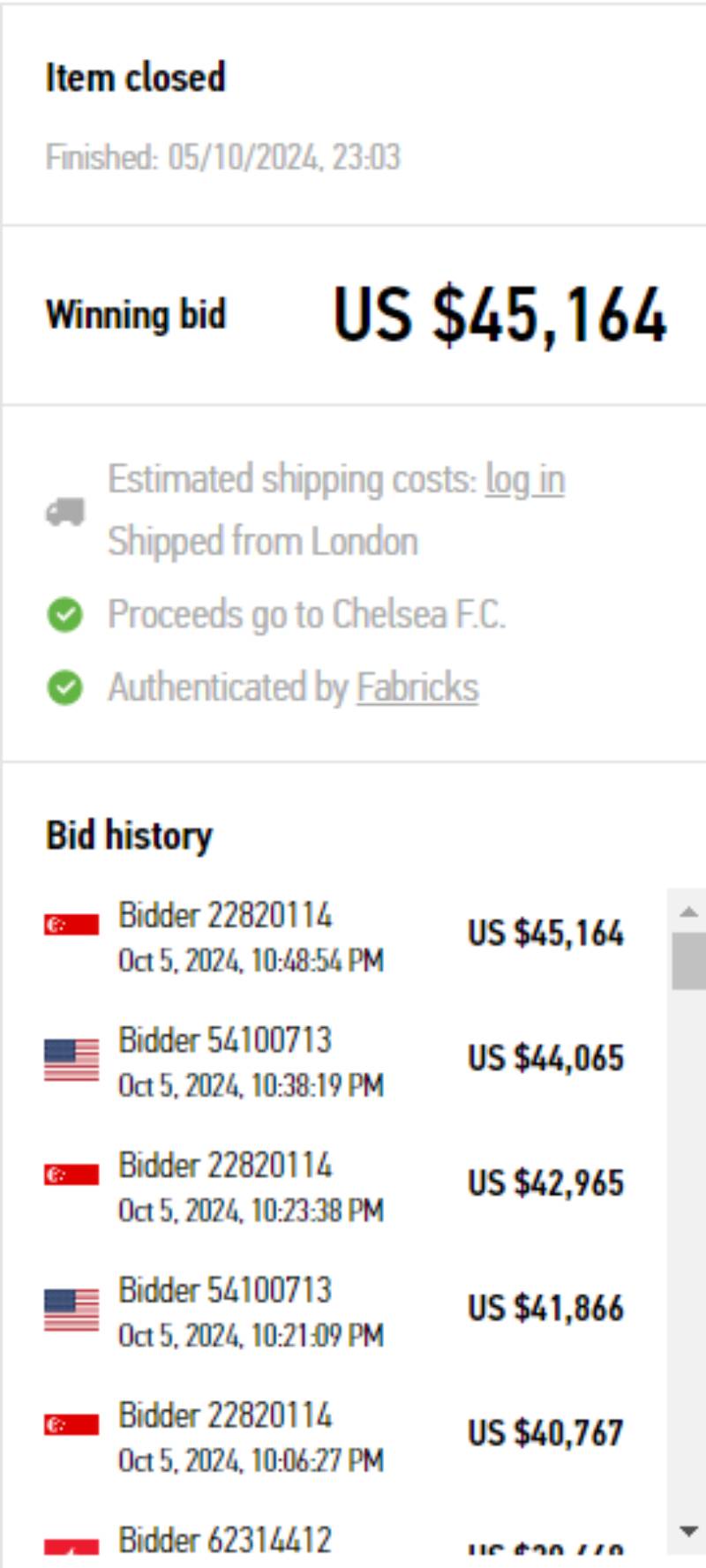Click the US $45,164 winning bid amount
The width and height of the screenshot is (706, 1568).
coord(499,315)
